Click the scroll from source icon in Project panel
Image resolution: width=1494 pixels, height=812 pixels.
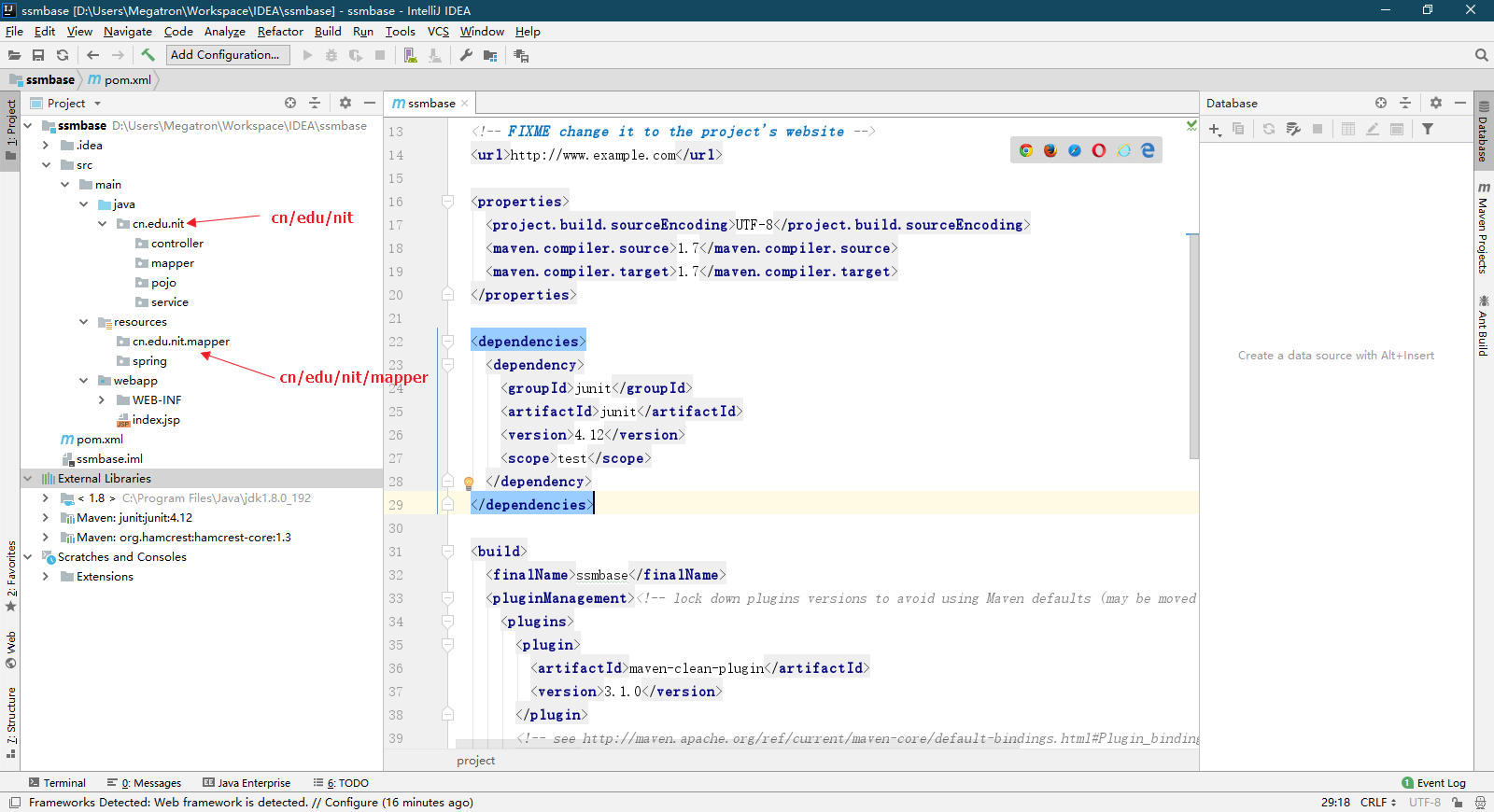tap(290, 103)
